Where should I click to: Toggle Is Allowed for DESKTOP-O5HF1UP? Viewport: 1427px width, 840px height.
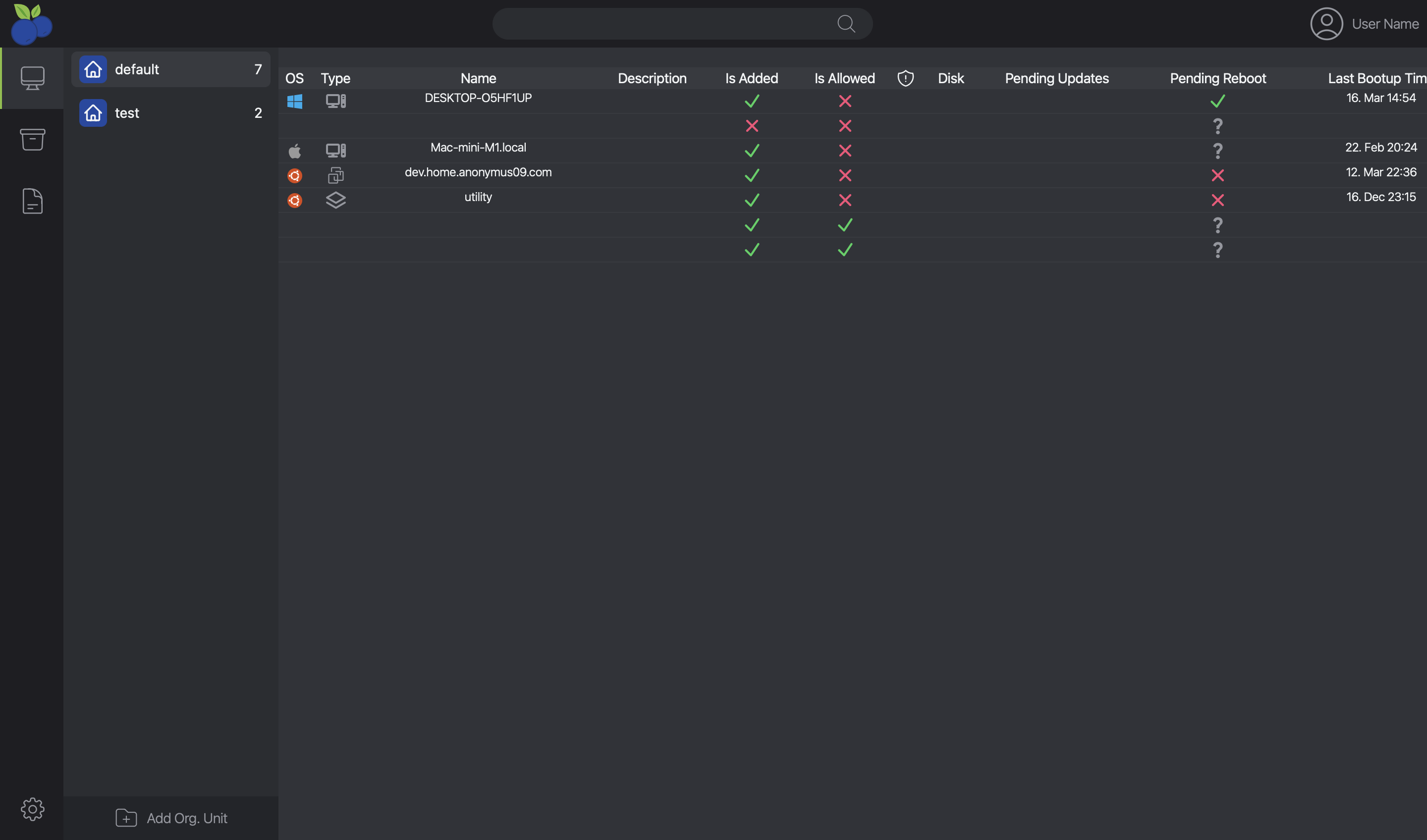click(x=845, y=102)
